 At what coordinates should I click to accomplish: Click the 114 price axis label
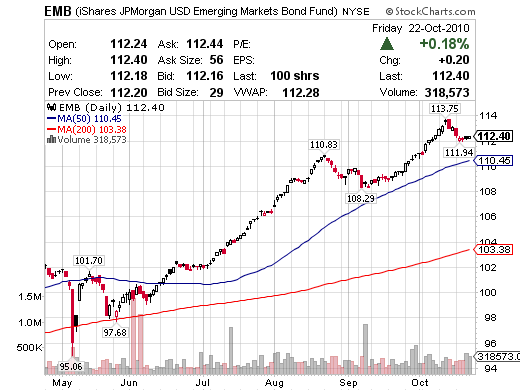point(488,116)
